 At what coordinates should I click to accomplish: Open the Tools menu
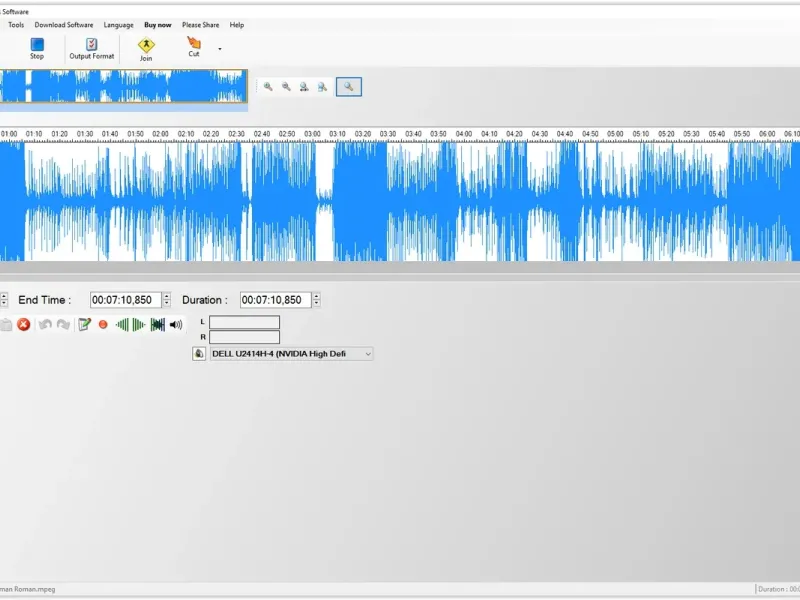[16, 25]
